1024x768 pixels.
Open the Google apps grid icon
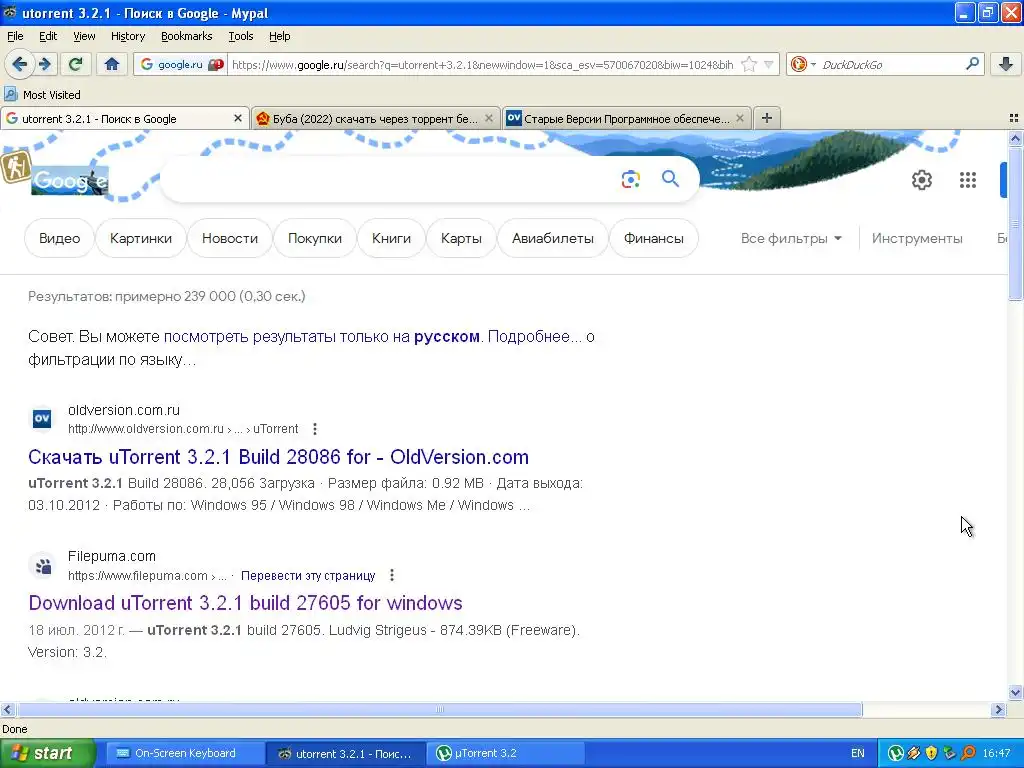(968, 180)
